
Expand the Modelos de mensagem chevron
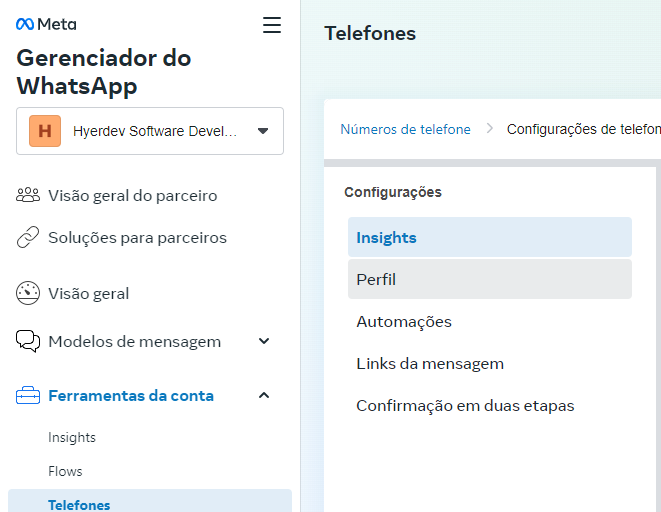click(264, 341)
